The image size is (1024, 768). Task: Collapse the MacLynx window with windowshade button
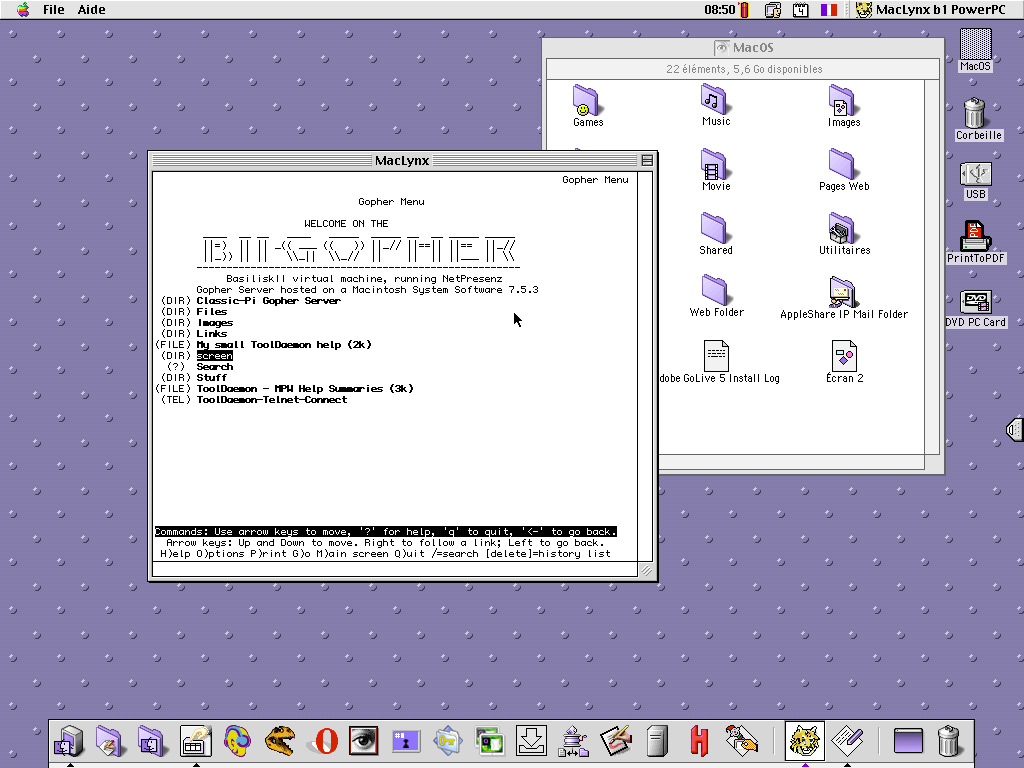click(647, 160)
